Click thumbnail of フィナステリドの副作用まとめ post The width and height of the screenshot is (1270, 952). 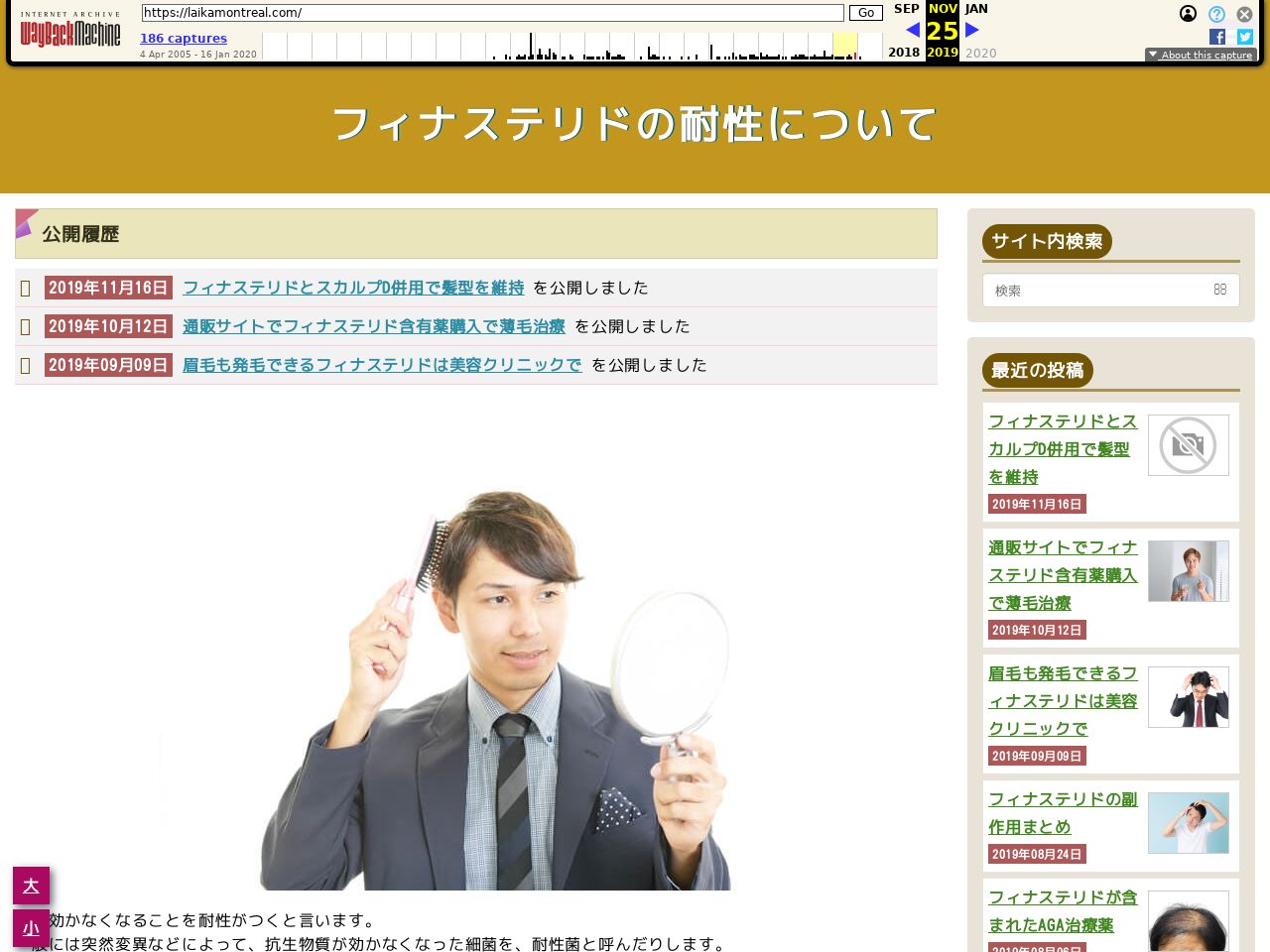[1188, 823]
